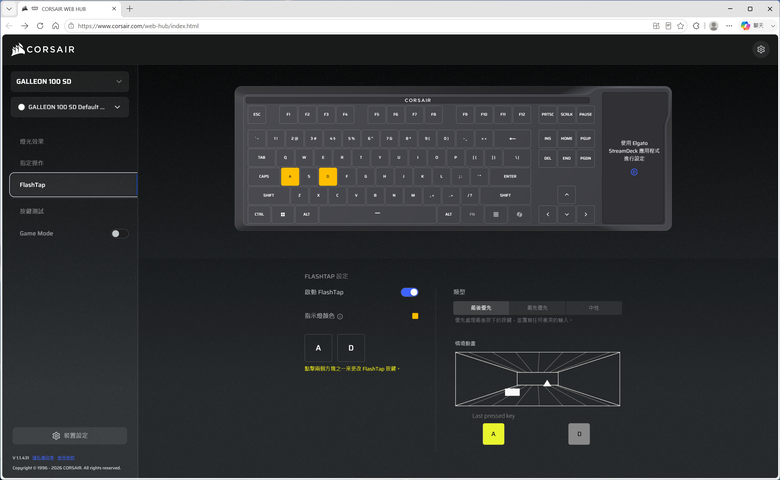Select the F1 key on the keyboard
780x480 pixels.
pos(288,114)
